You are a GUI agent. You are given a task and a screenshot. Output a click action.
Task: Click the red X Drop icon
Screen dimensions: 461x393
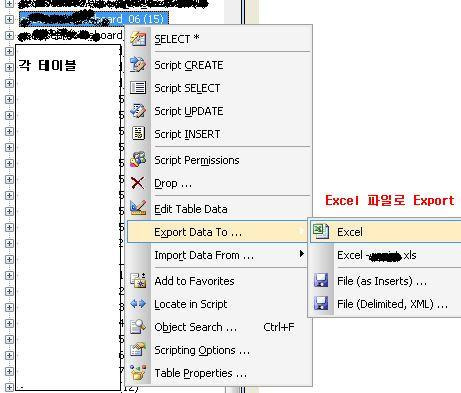[x=138, y=183]
